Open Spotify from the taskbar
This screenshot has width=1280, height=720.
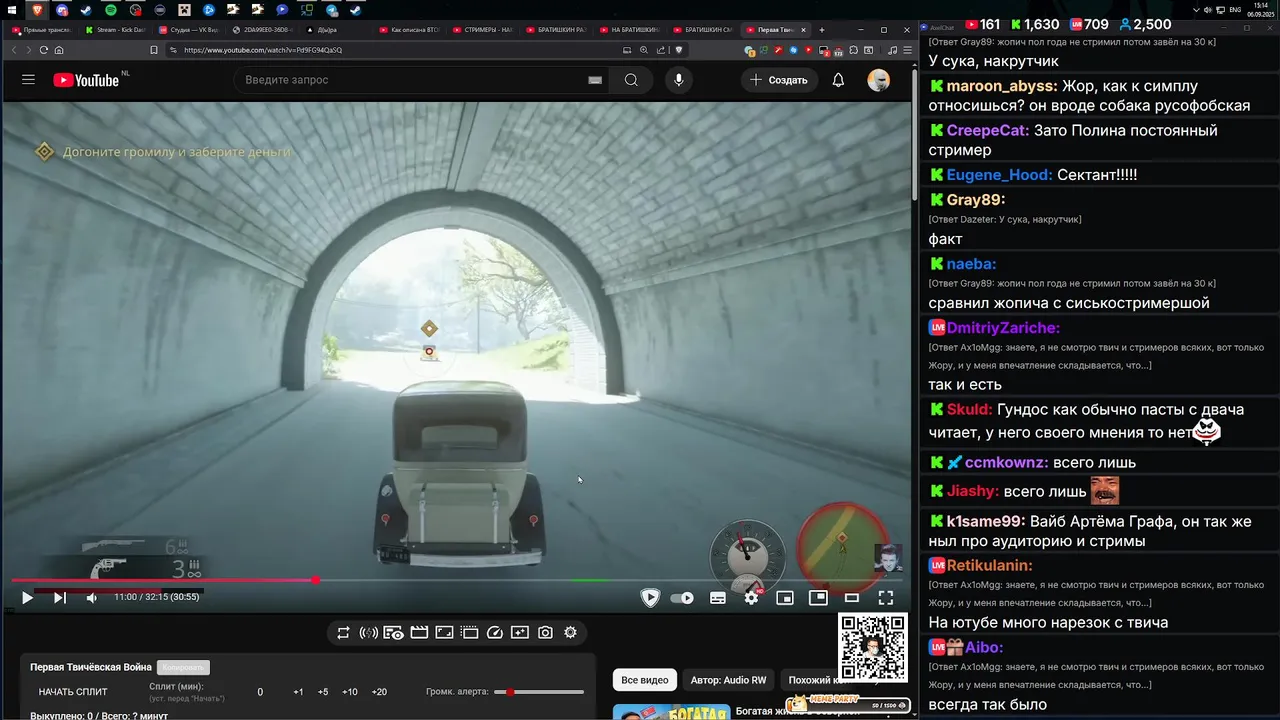click(110, 10)
